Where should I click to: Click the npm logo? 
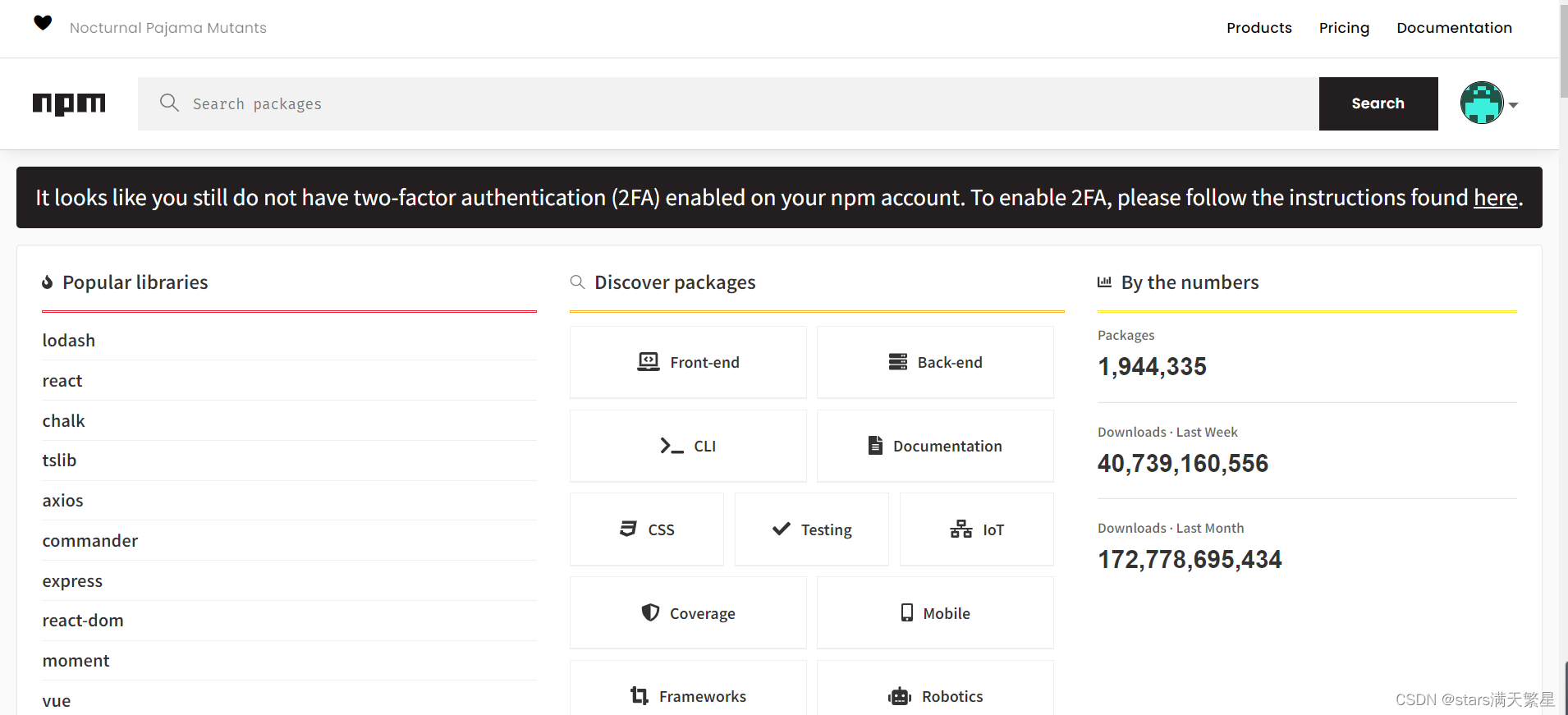click(x=69, y=103)
